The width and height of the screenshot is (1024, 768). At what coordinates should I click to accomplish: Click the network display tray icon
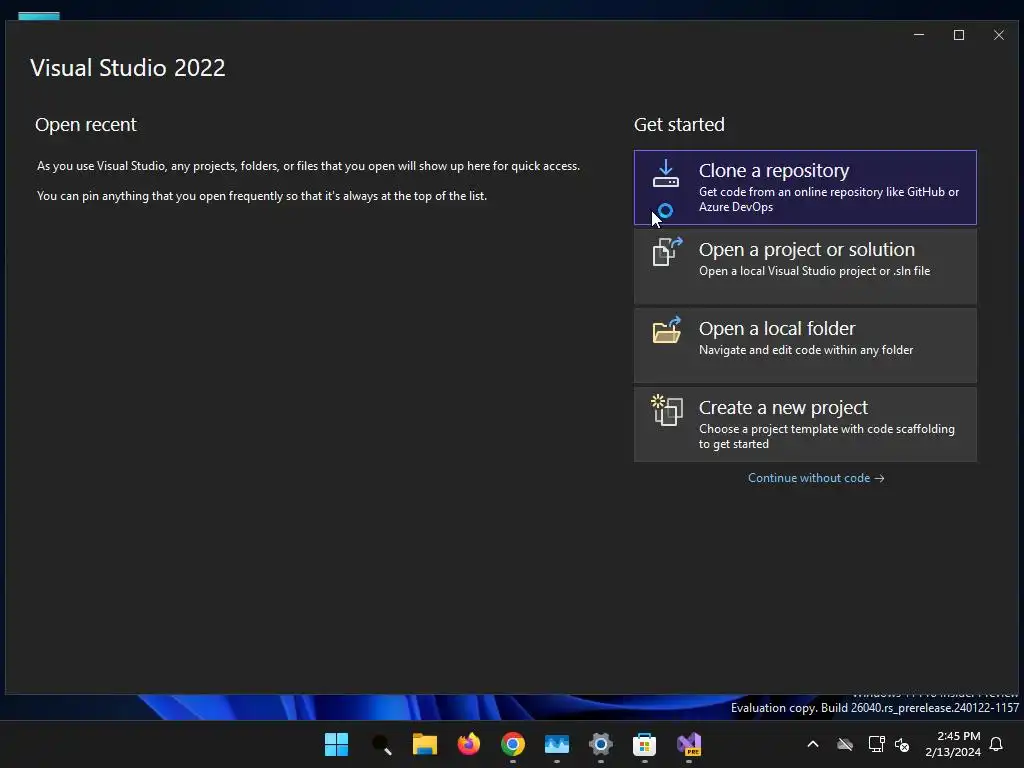coord(876,744)
